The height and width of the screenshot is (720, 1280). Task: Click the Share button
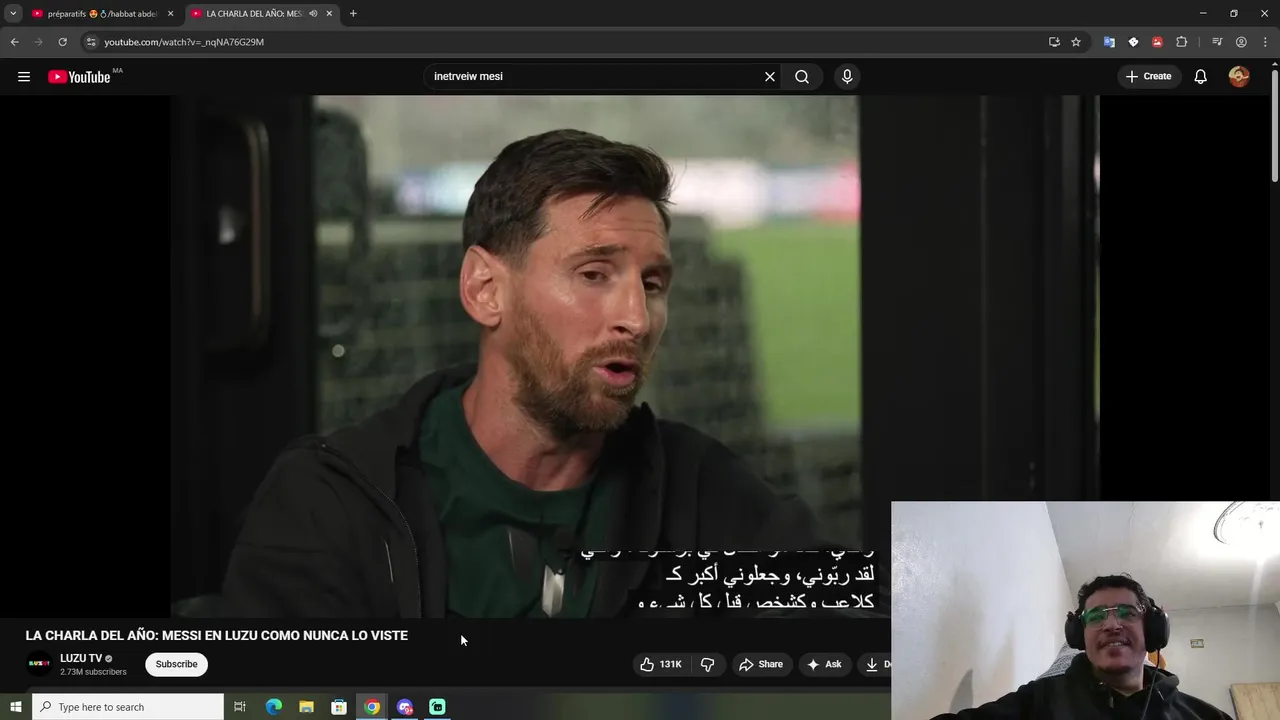pos(761,664)
